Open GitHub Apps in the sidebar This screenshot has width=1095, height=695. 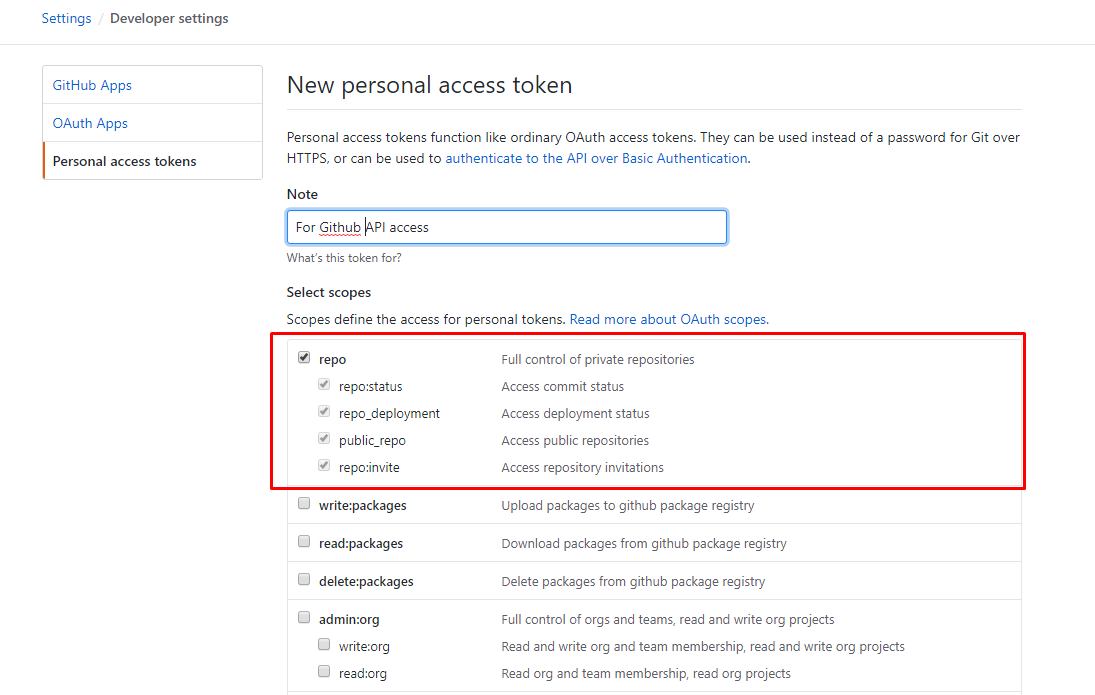tap(92, 85)
